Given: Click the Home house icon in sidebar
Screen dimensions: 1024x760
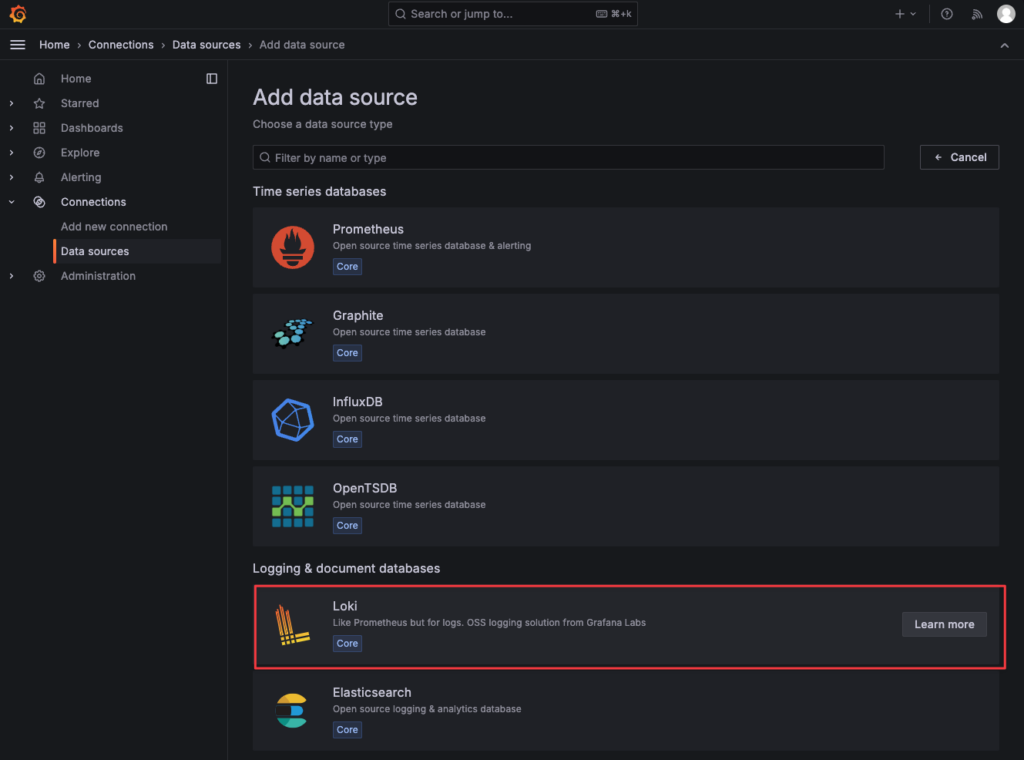Looking at the screenshot, I should point(39,78).
